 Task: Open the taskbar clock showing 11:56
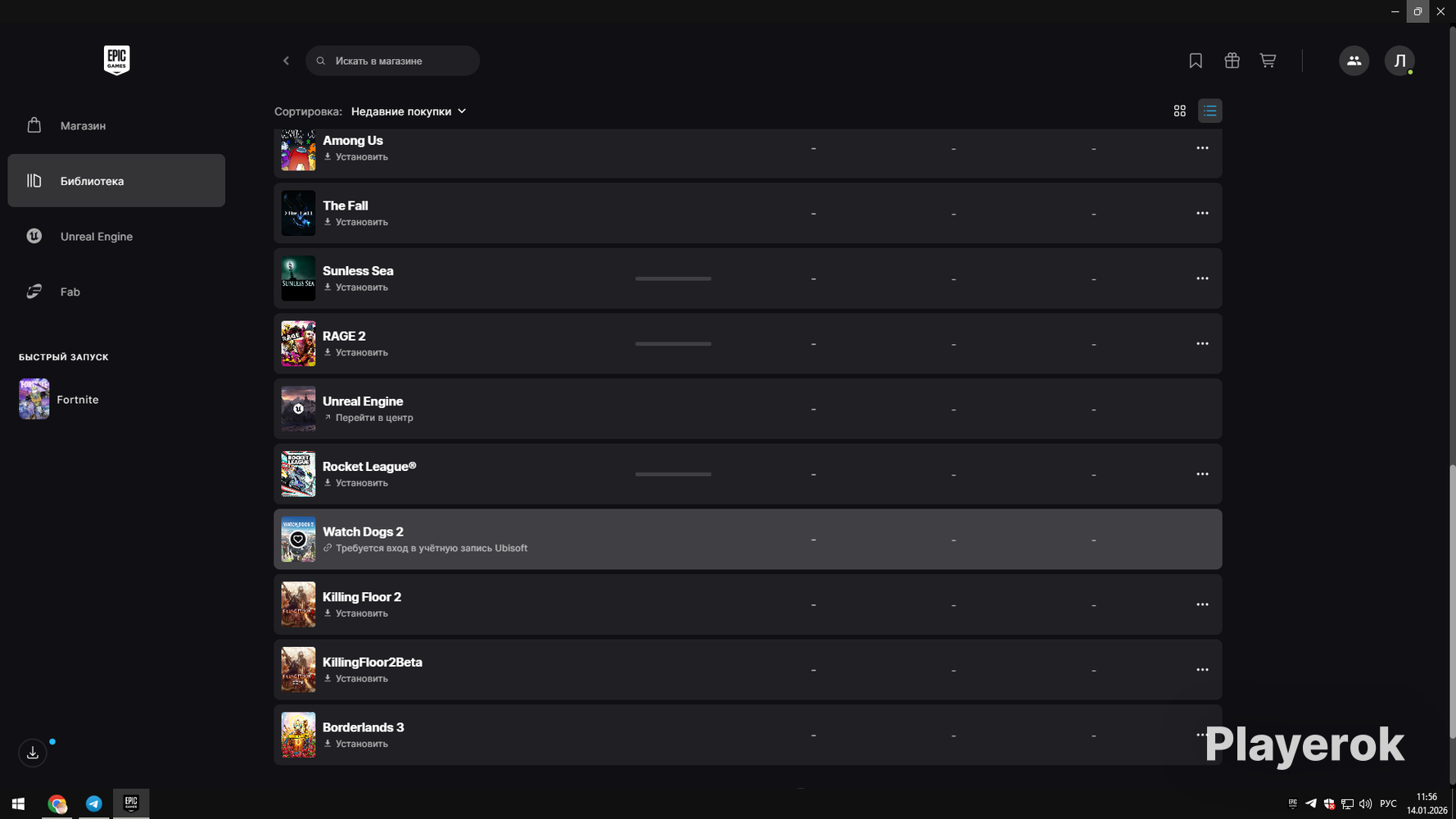1427,803
